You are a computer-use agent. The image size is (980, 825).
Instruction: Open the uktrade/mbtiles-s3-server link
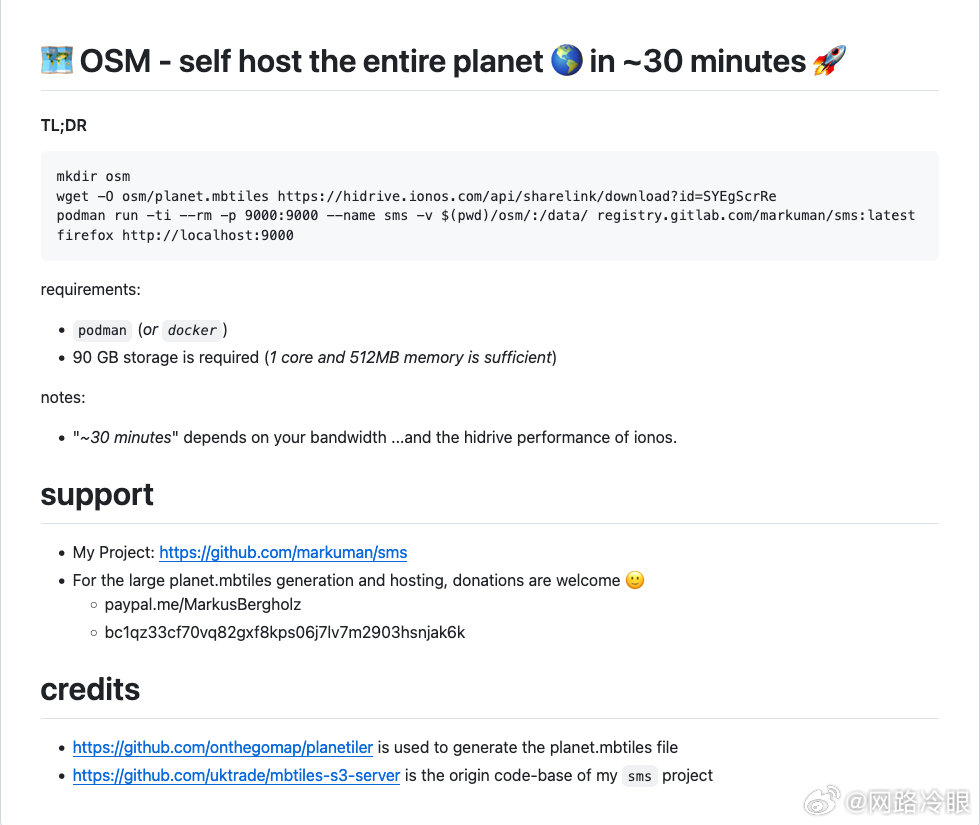236,776
